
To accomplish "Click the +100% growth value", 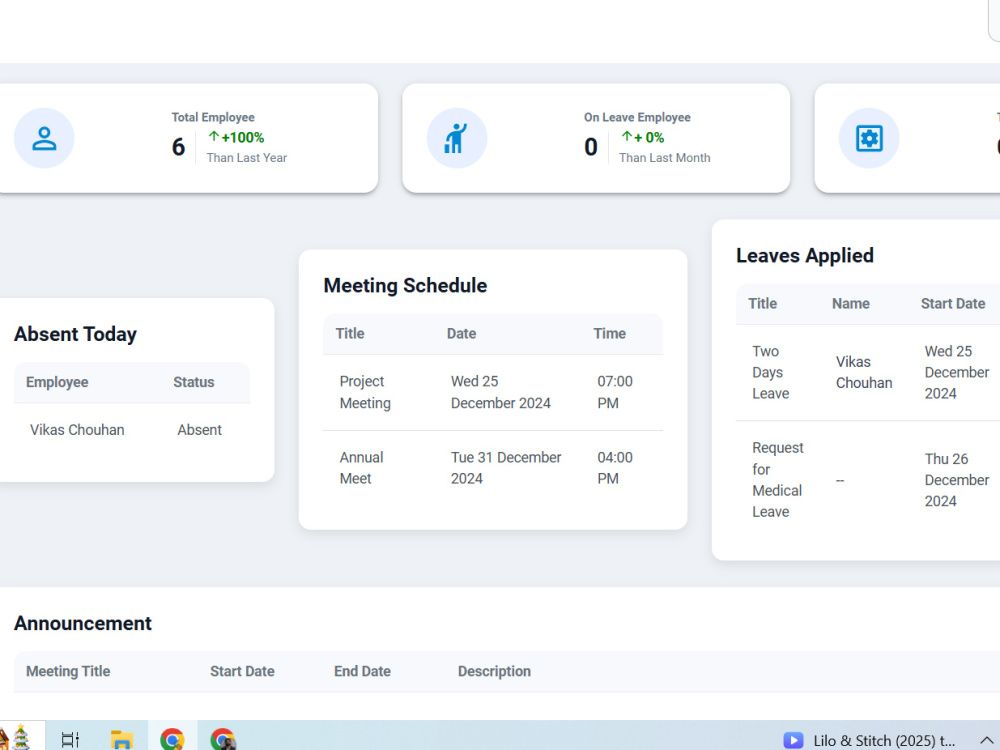I will click(242, 137).
